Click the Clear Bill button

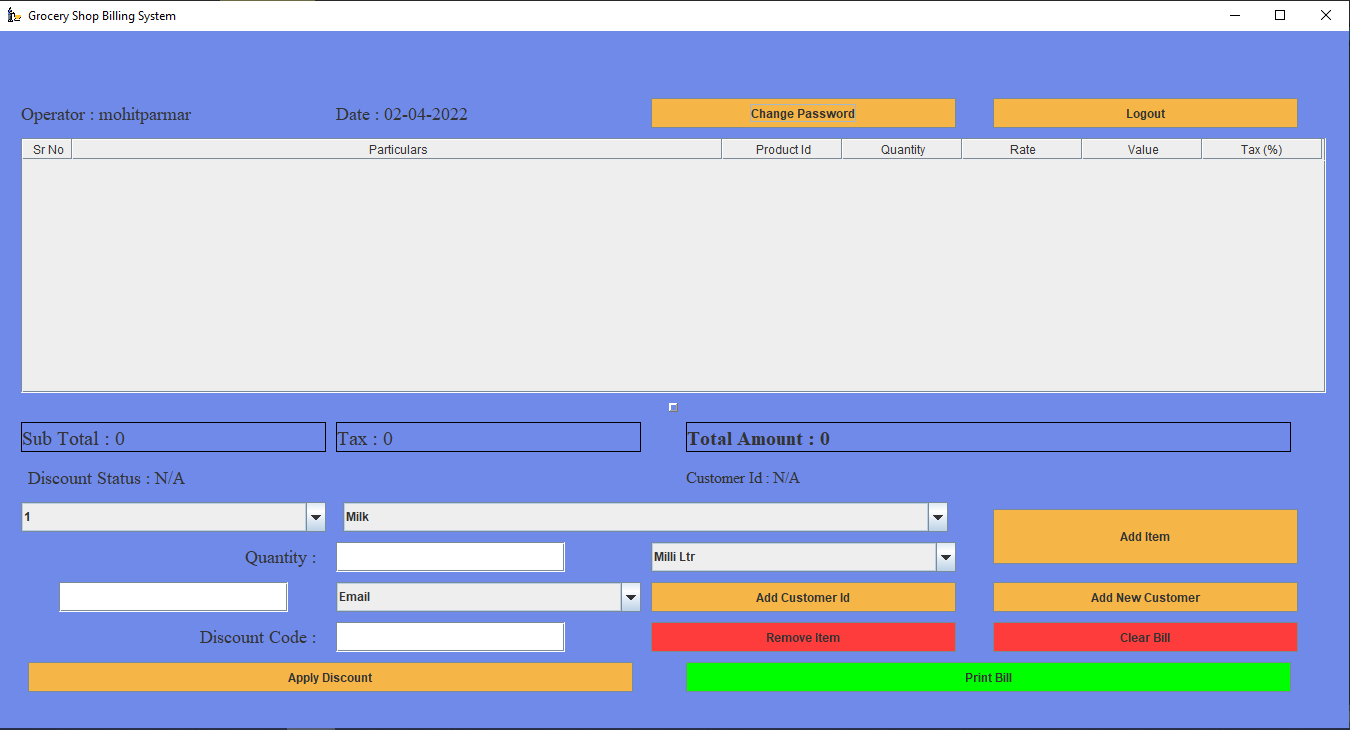pos(1144,637)
